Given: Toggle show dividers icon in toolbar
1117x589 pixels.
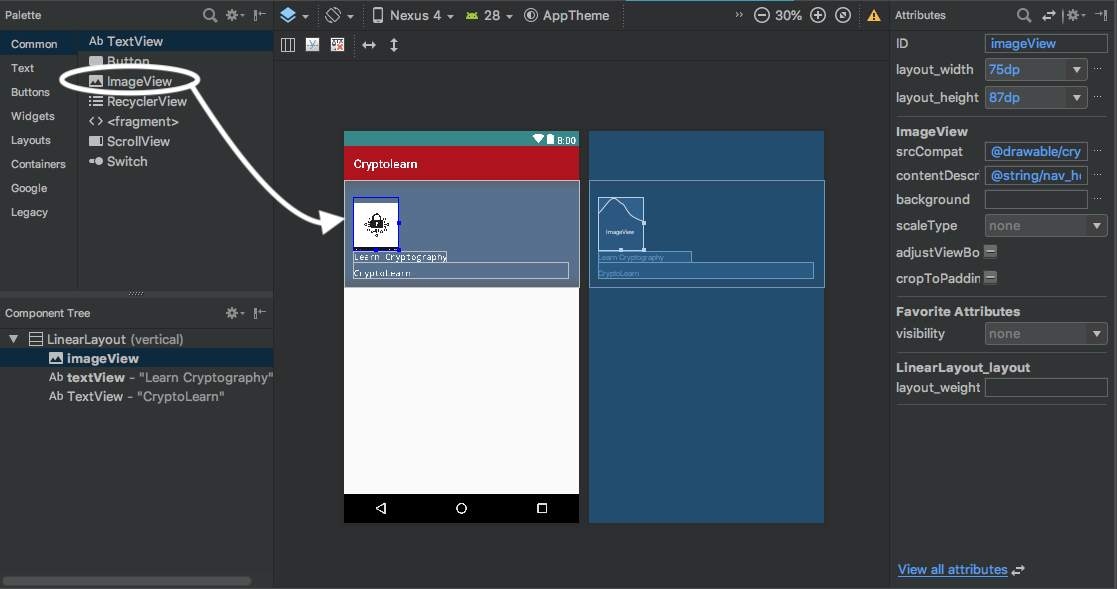Looking at the screenshot, I should 288,45.
